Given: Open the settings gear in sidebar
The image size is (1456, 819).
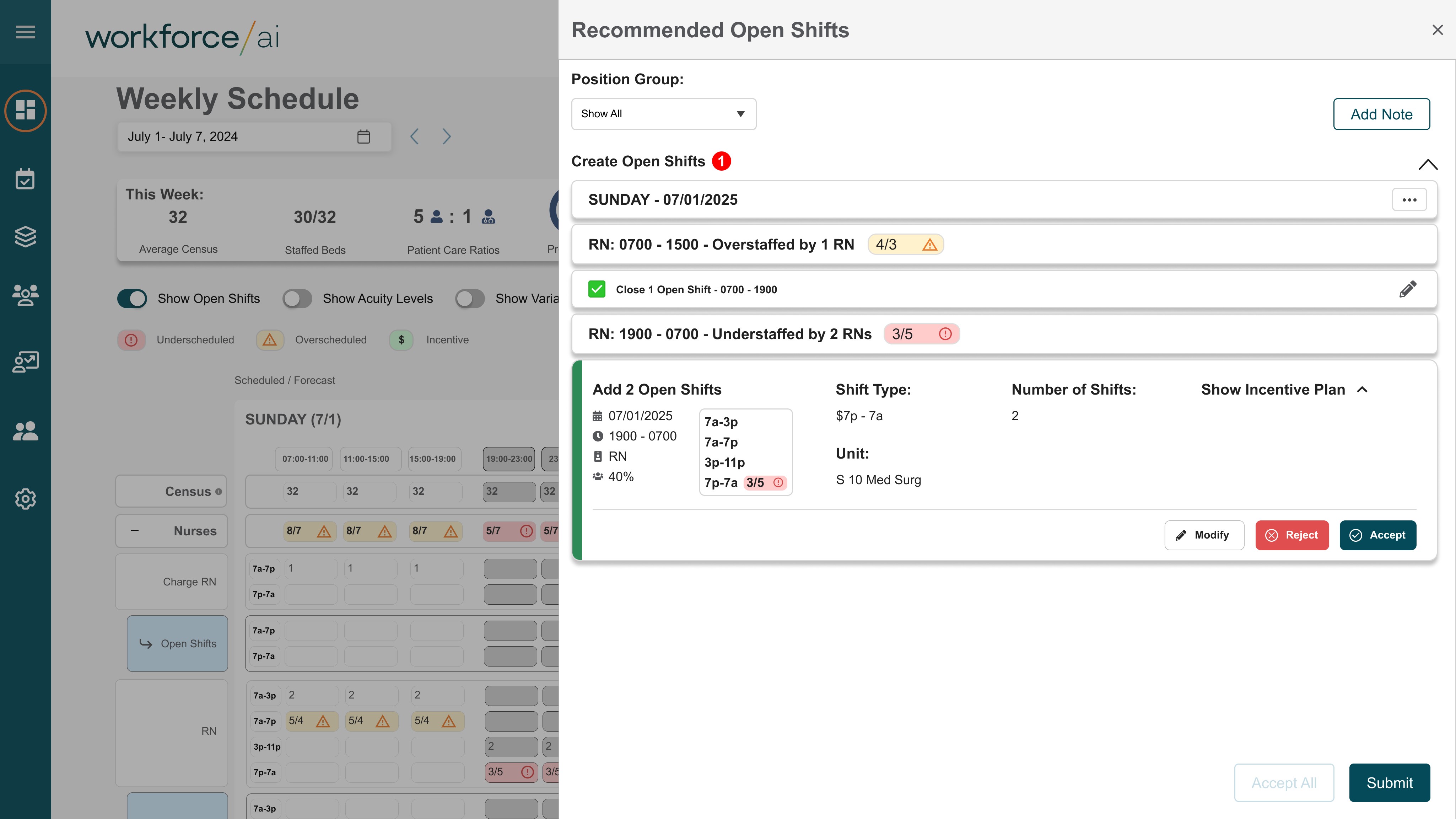Looking at the screenshot, I should click(x=26, y=499).
